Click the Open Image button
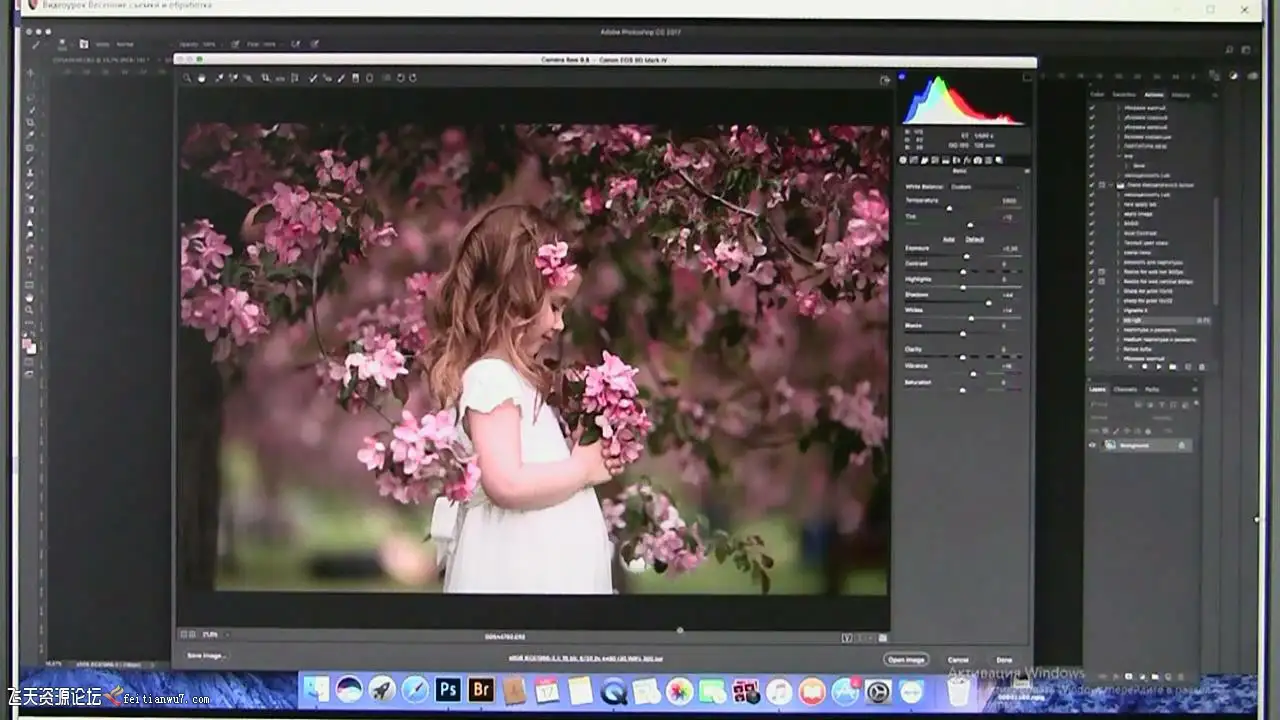 (906, 660)
